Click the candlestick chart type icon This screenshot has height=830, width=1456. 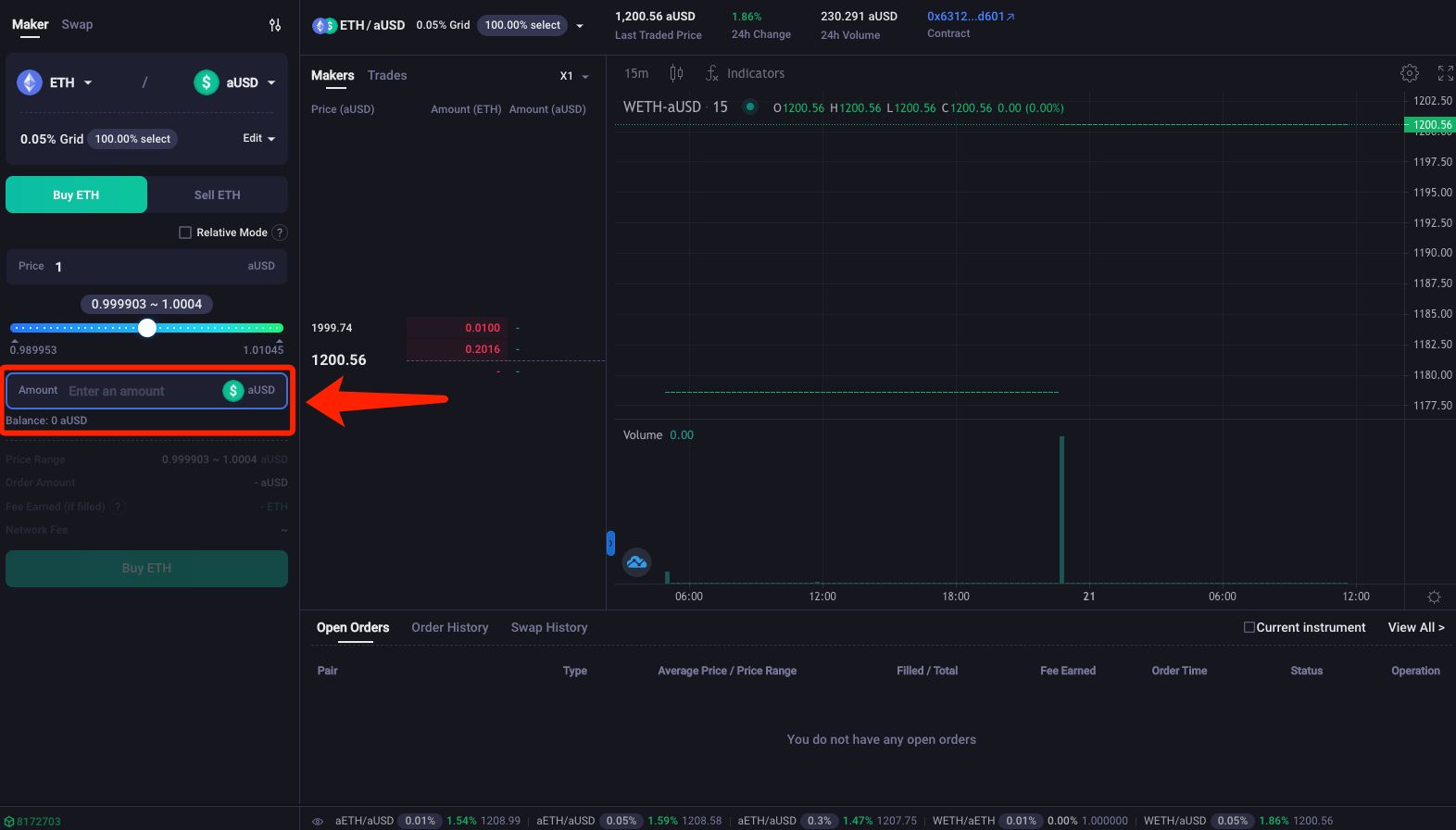[x=676, y=73]
